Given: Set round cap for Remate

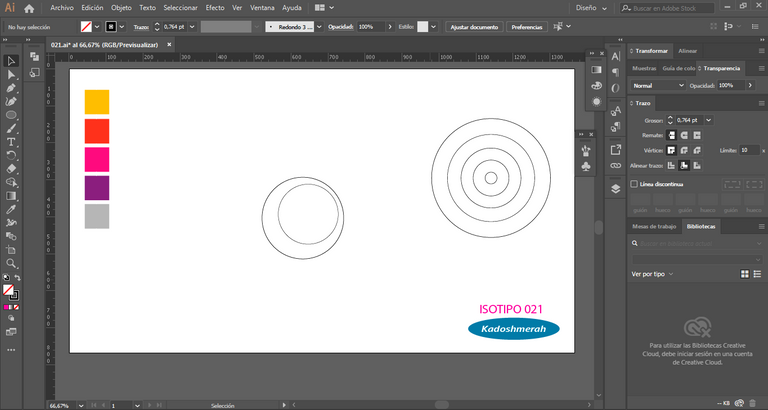Looking at the screenshot, I should [x=684, y=135].
